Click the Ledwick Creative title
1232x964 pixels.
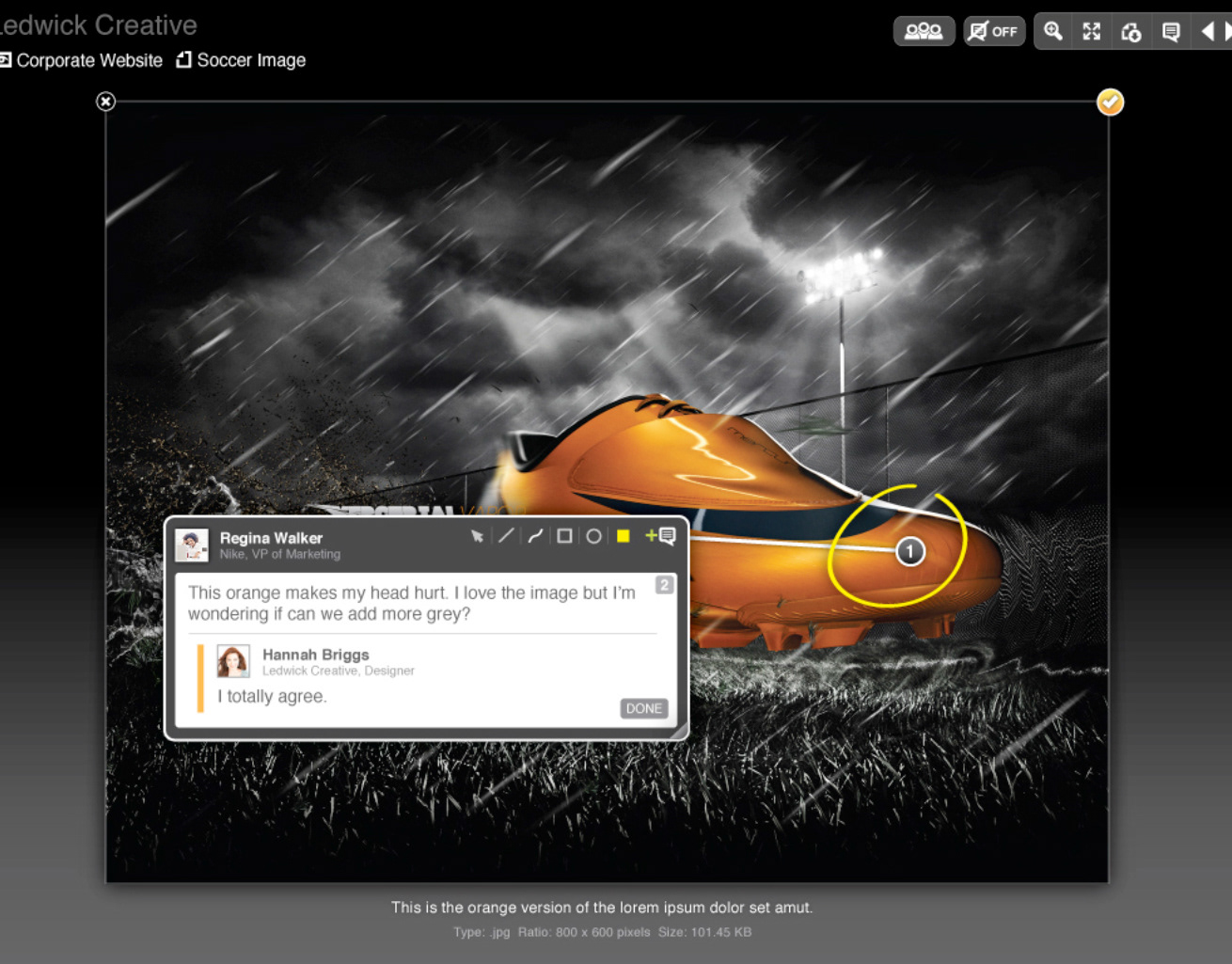(98, 24)
